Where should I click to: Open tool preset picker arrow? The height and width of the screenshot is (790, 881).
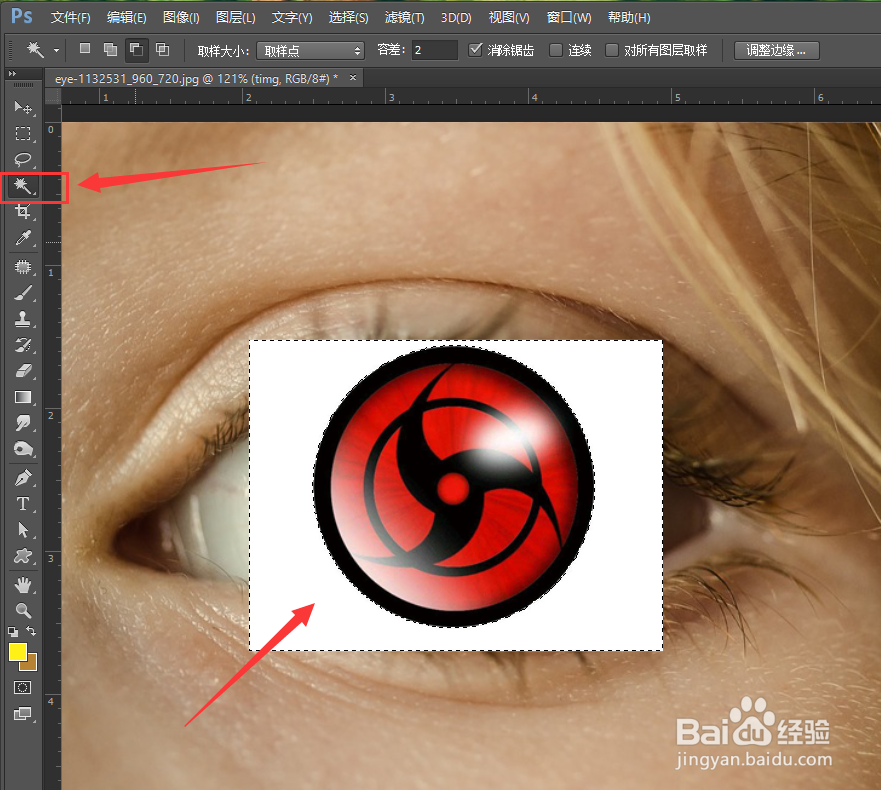click(x=56, y=51)
